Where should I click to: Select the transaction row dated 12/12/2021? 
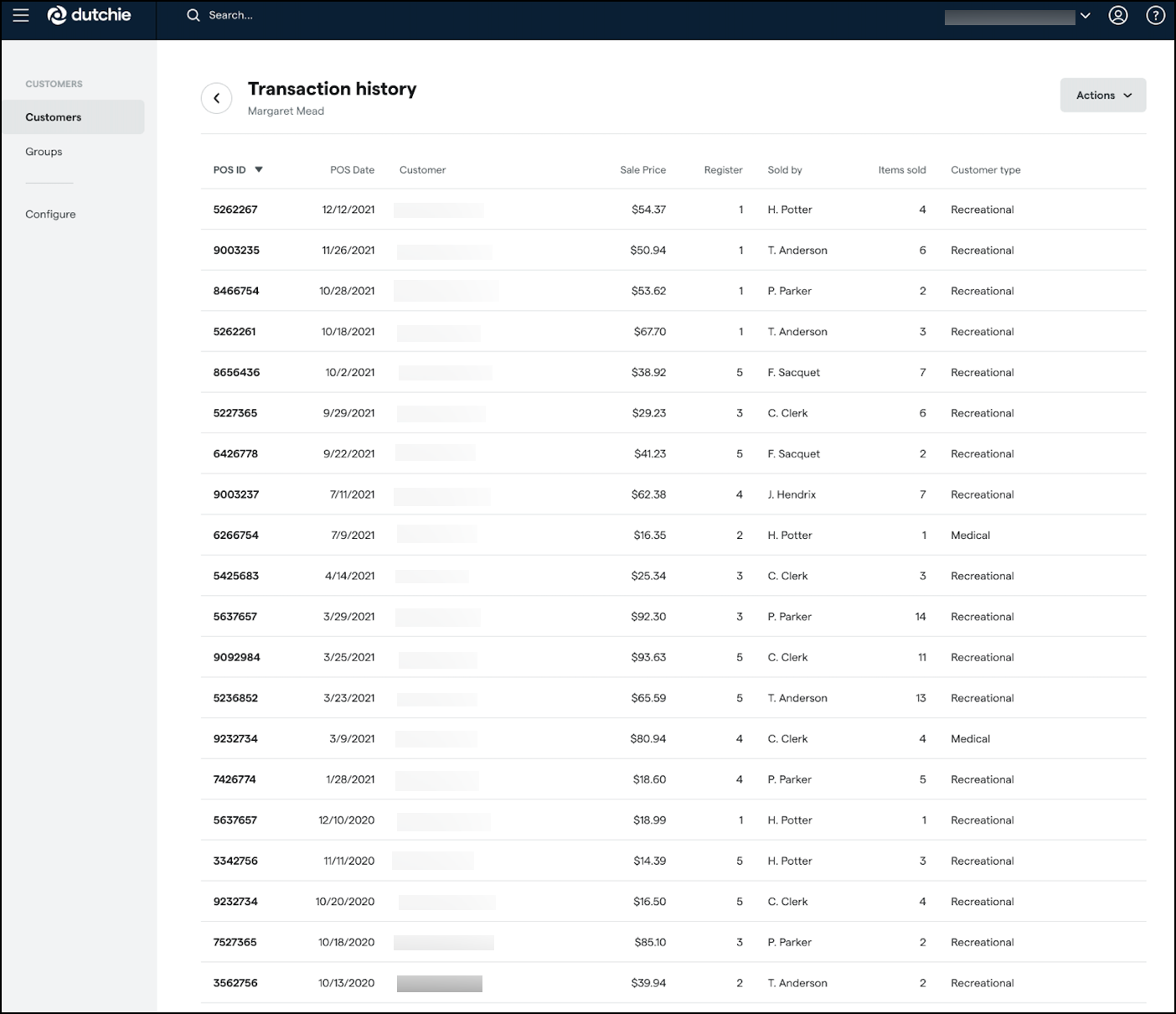[586, 209]
